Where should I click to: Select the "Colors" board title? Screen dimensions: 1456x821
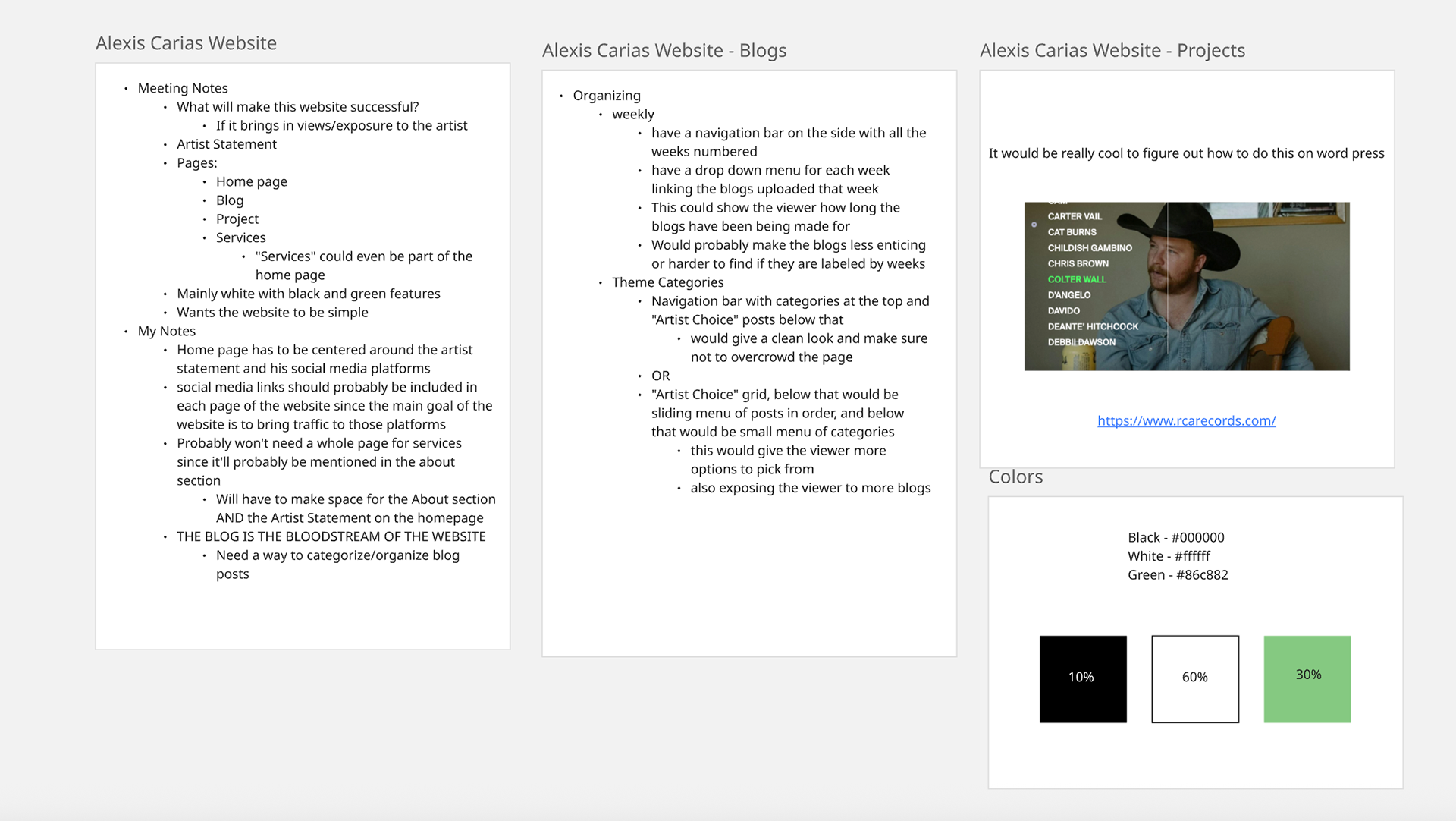tap(1015, 477)
